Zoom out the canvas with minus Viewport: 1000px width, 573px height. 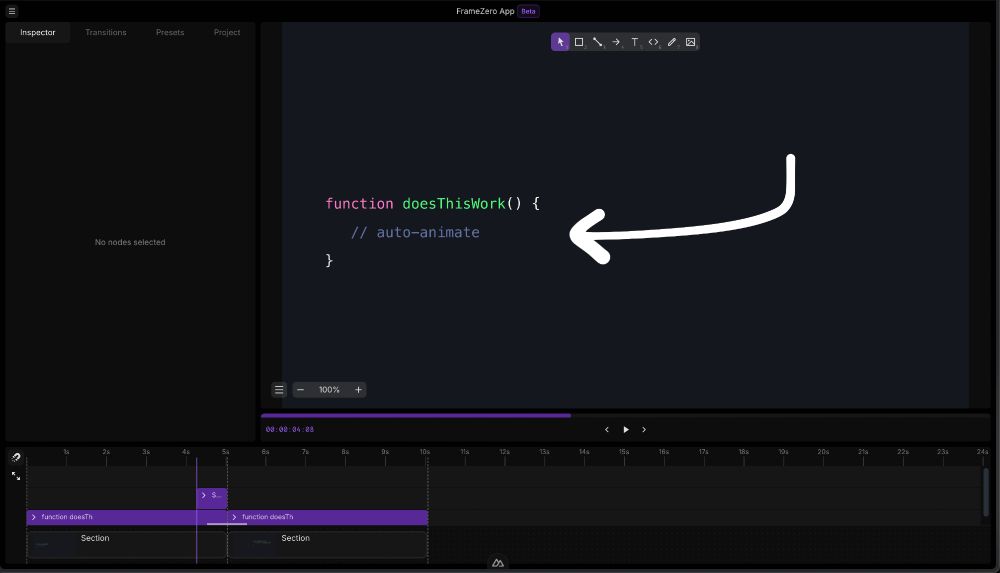point(300,390)
